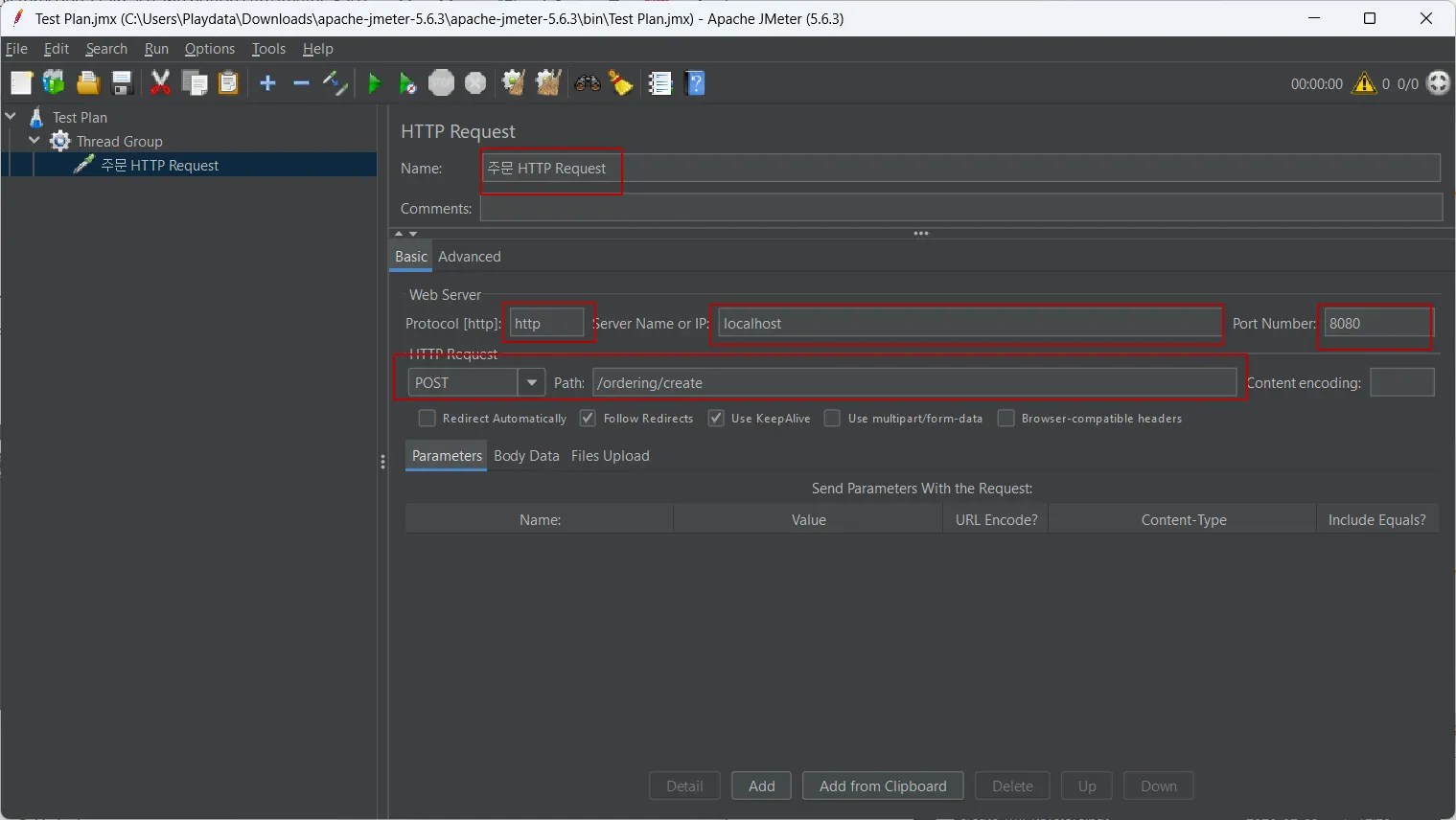This screenshot has width=1456, height=820.
Task: Select 주문 HTTP Request tree item
Action: pos(160,165)
